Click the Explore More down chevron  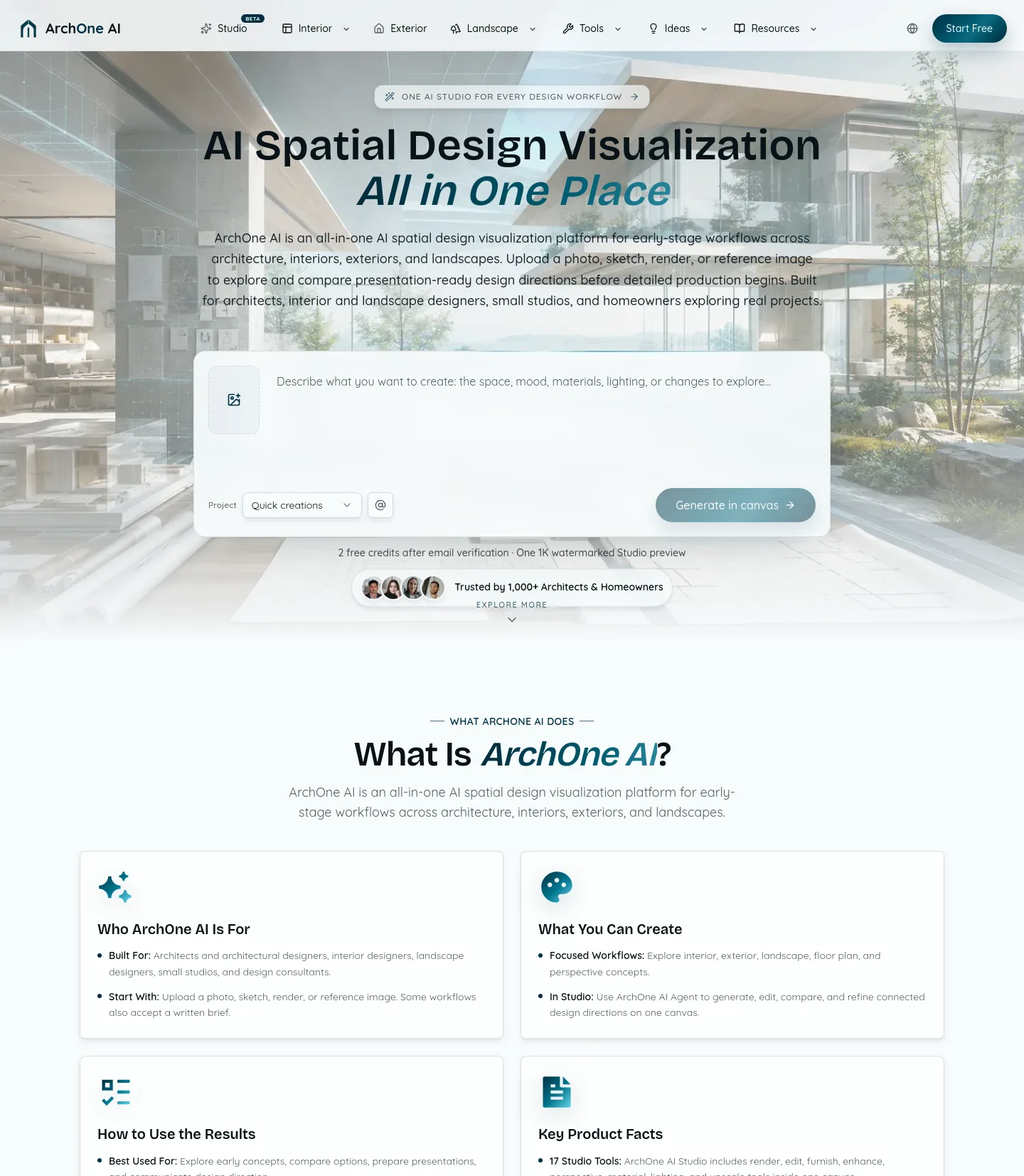tap(512, 620)
